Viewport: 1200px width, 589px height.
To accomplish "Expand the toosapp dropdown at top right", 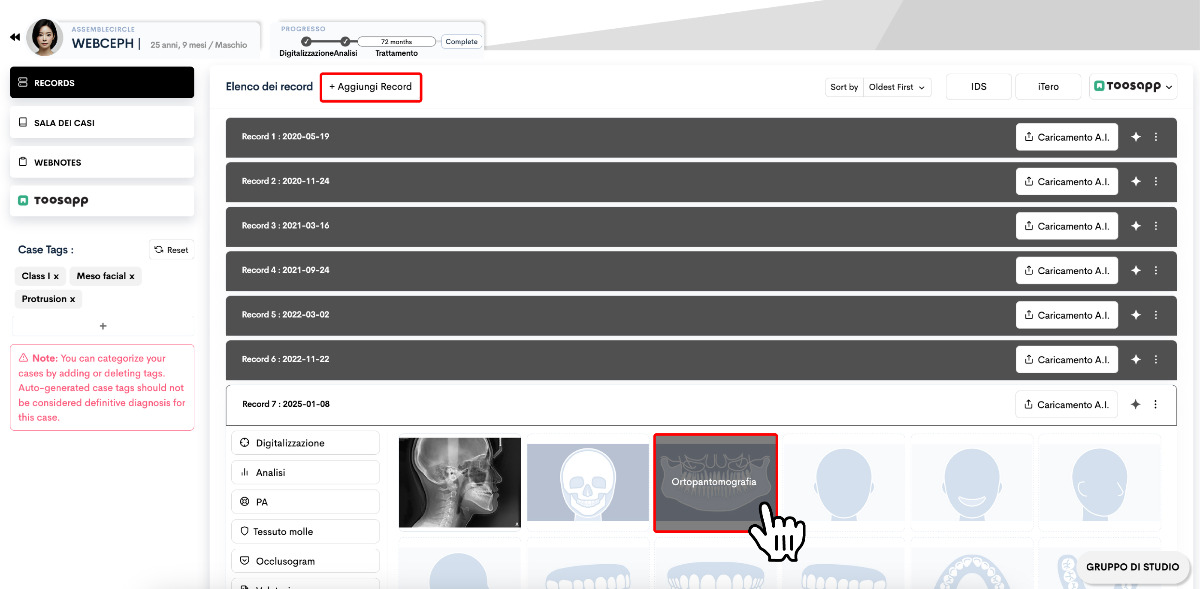I will pos(1133,87).
